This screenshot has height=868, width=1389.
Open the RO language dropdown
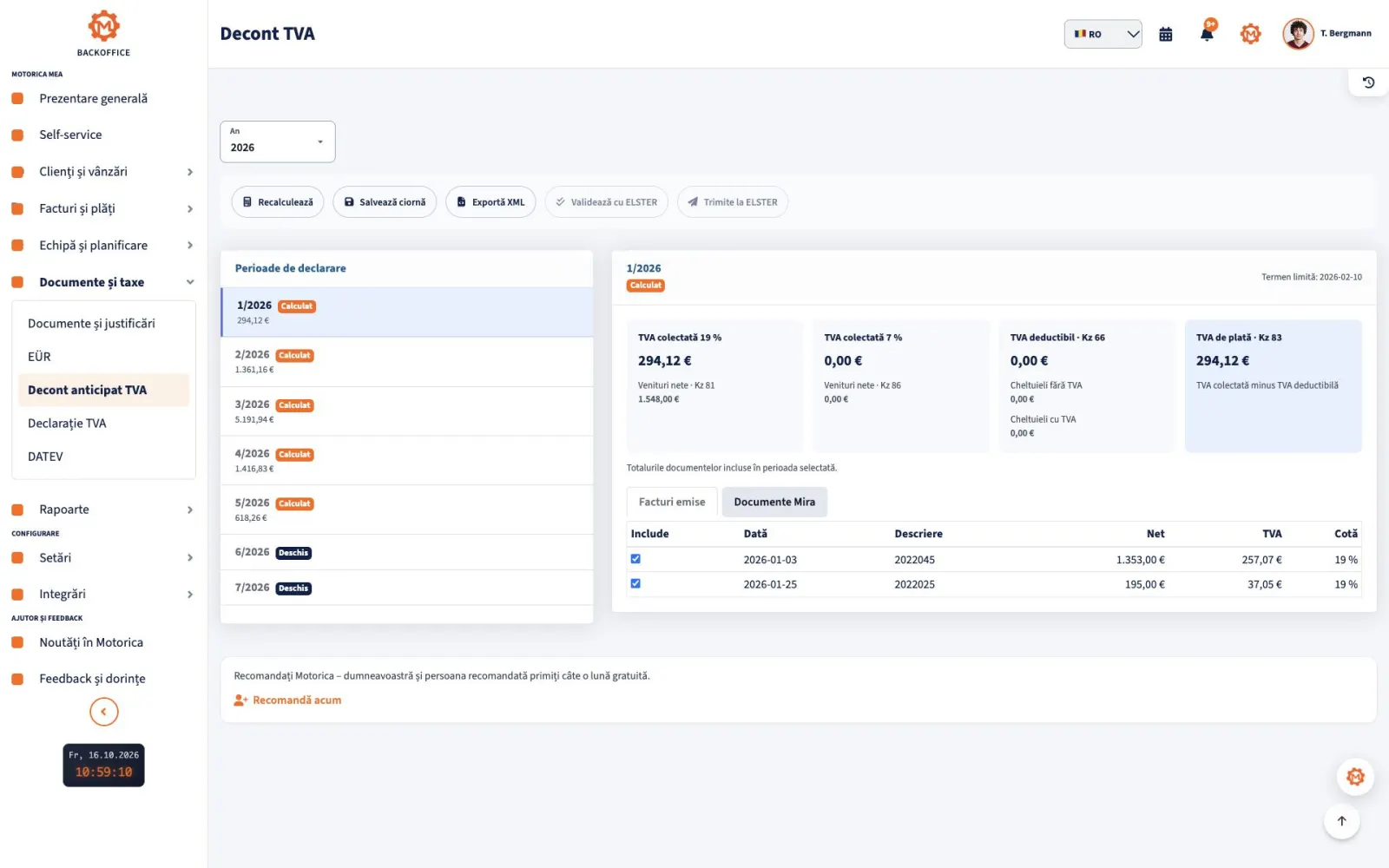tap(1103, 34)
